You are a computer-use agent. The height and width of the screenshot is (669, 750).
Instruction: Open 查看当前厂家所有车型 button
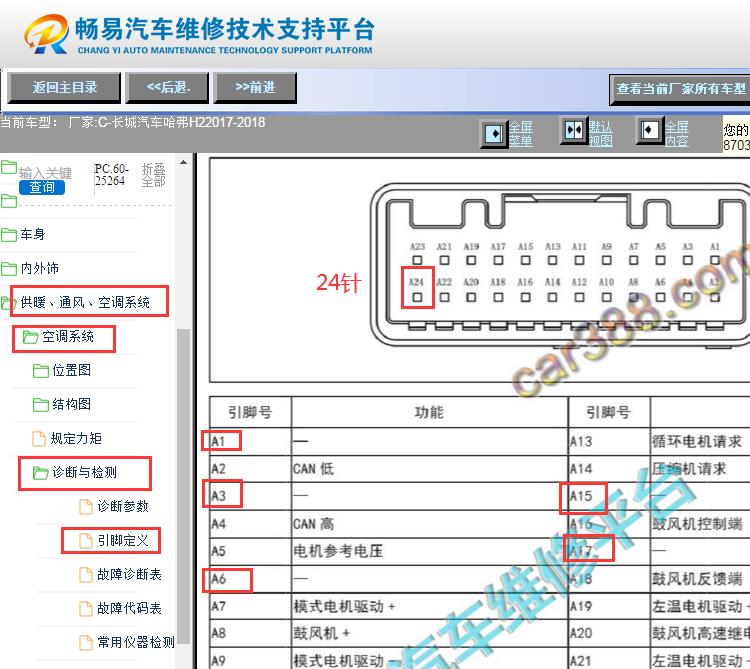click(x=680, y=89)
